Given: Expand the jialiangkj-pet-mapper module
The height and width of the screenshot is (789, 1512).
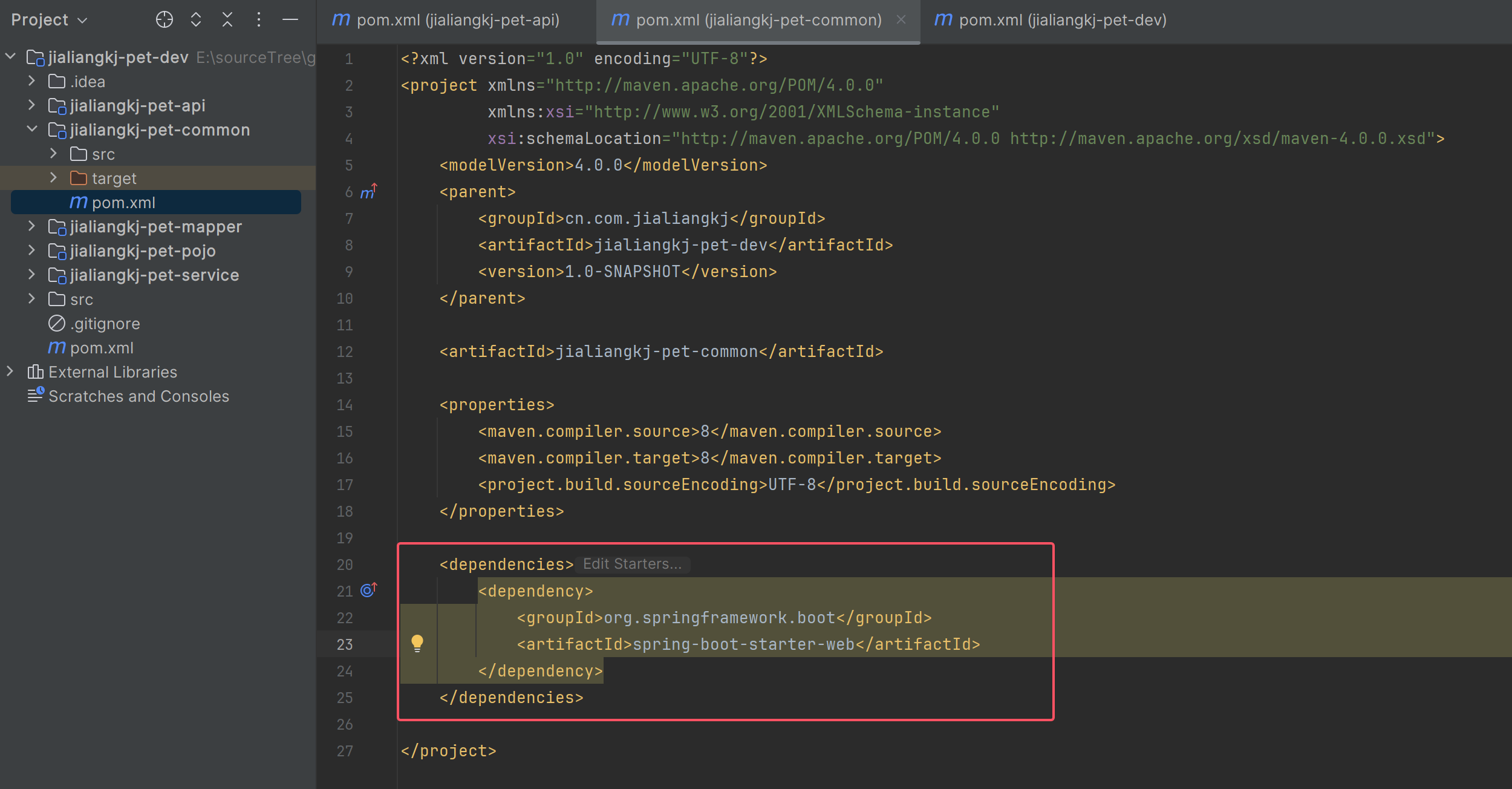Looking at the screenshot, I should click(x=32, y=226).
